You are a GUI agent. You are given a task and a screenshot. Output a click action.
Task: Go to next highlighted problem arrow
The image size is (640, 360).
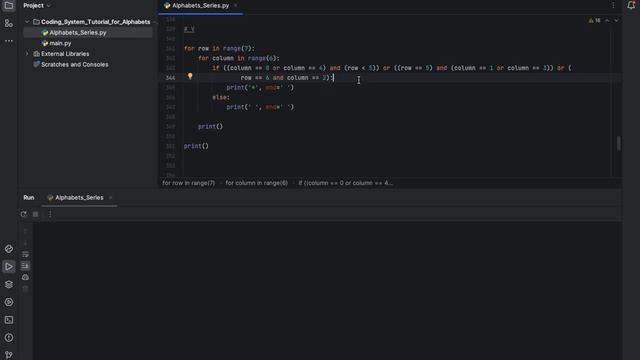click(x=616, y=20)
